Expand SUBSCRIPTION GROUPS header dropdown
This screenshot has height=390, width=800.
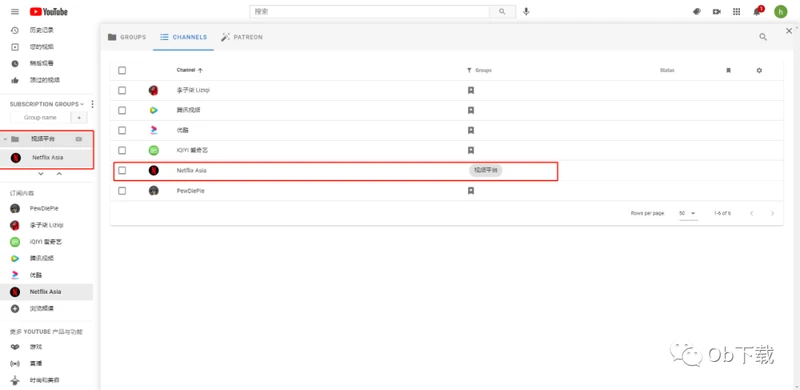coord(47,104)
